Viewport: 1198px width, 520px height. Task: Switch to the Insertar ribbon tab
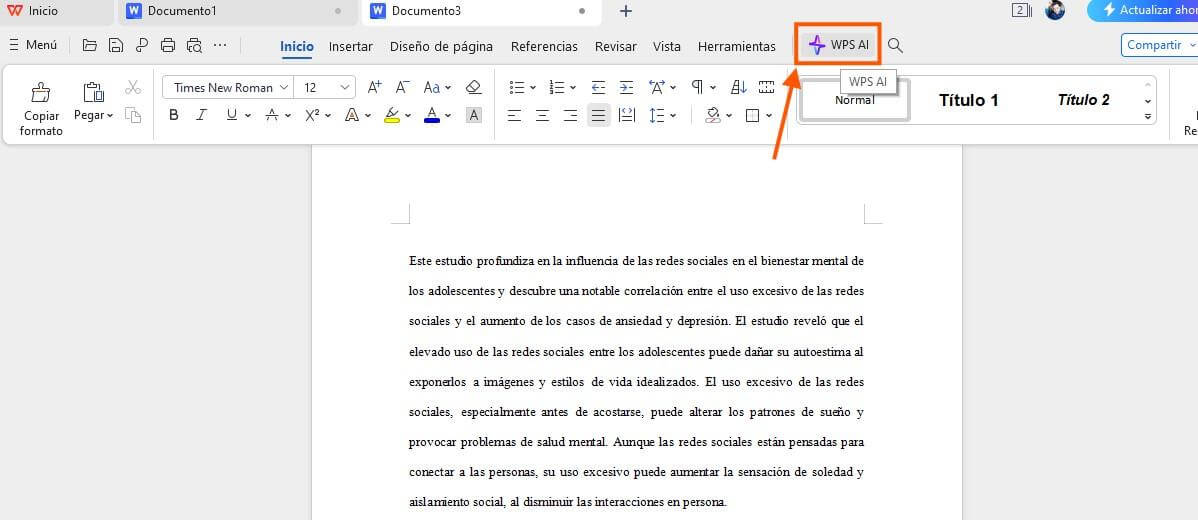coord(350,46)
